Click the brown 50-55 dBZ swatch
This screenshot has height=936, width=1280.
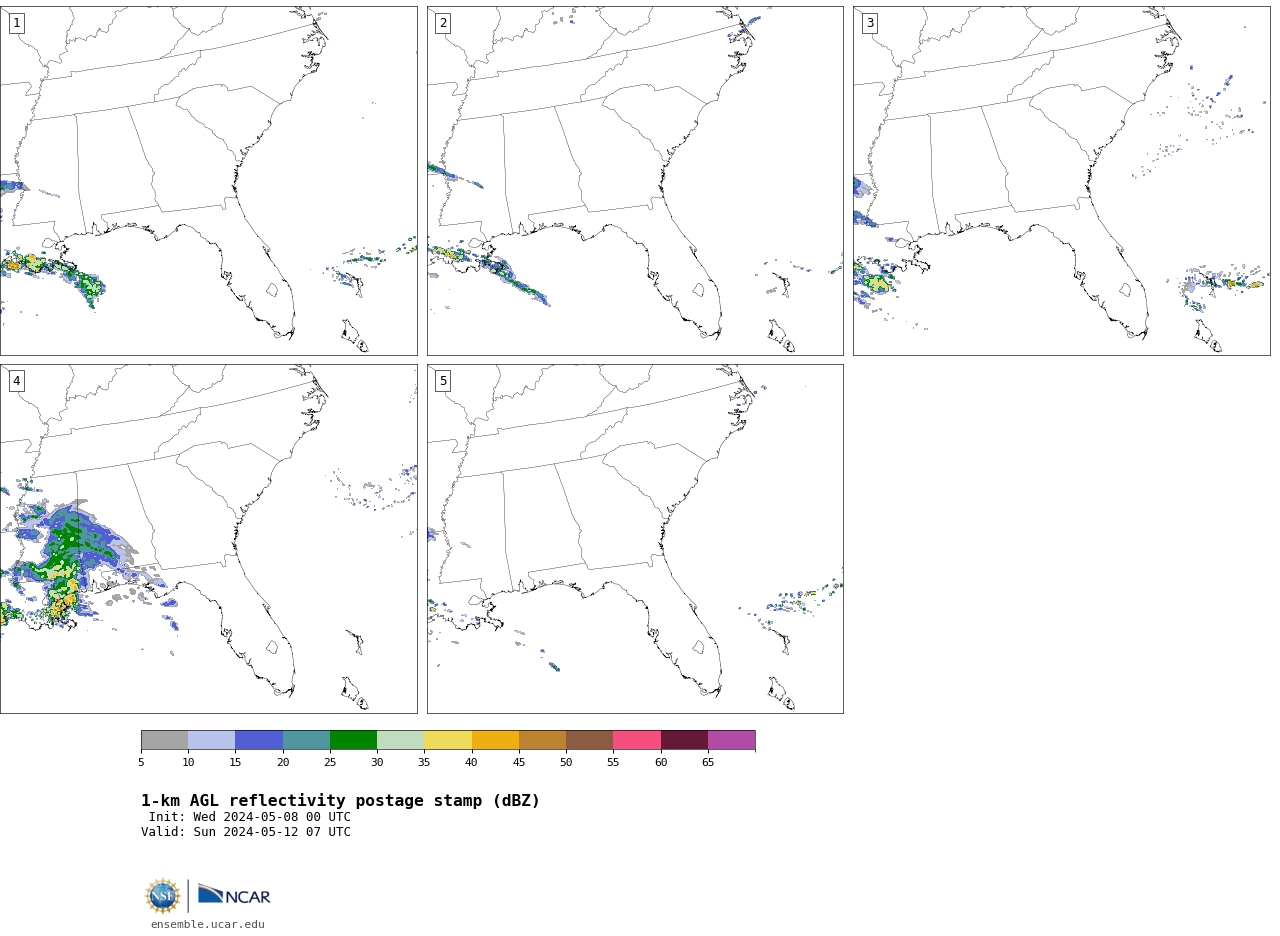(590, 740)
